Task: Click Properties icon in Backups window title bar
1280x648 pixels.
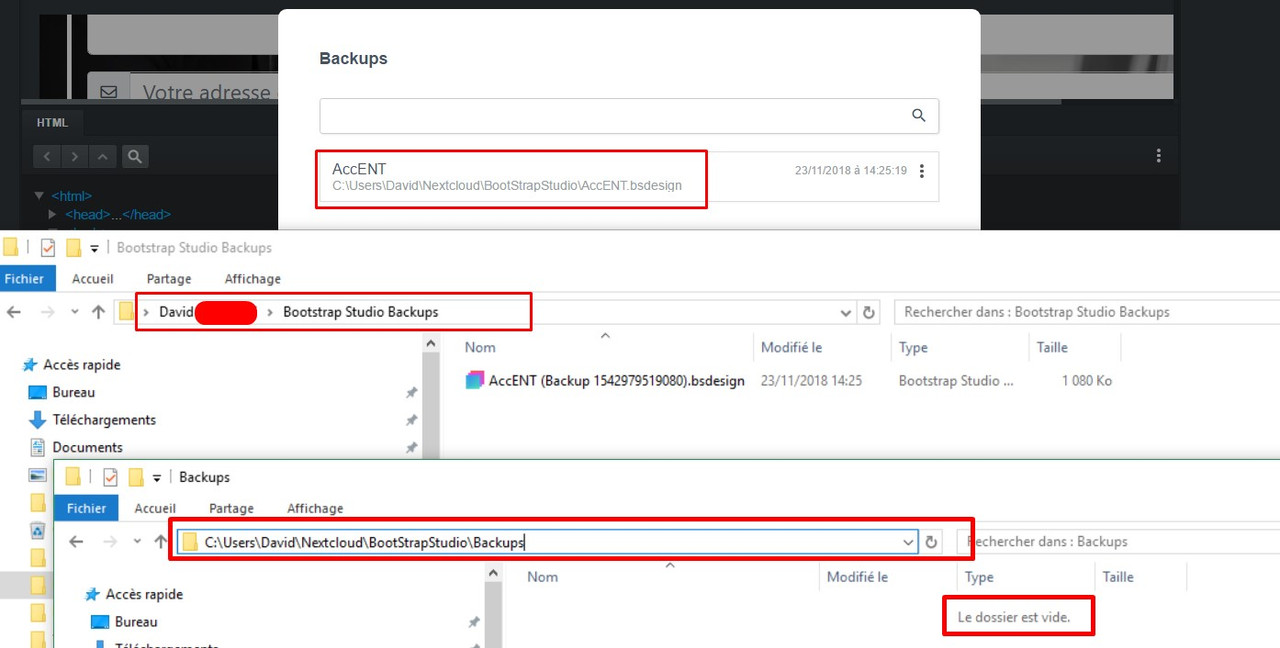Action: click(x=110, y=477)
